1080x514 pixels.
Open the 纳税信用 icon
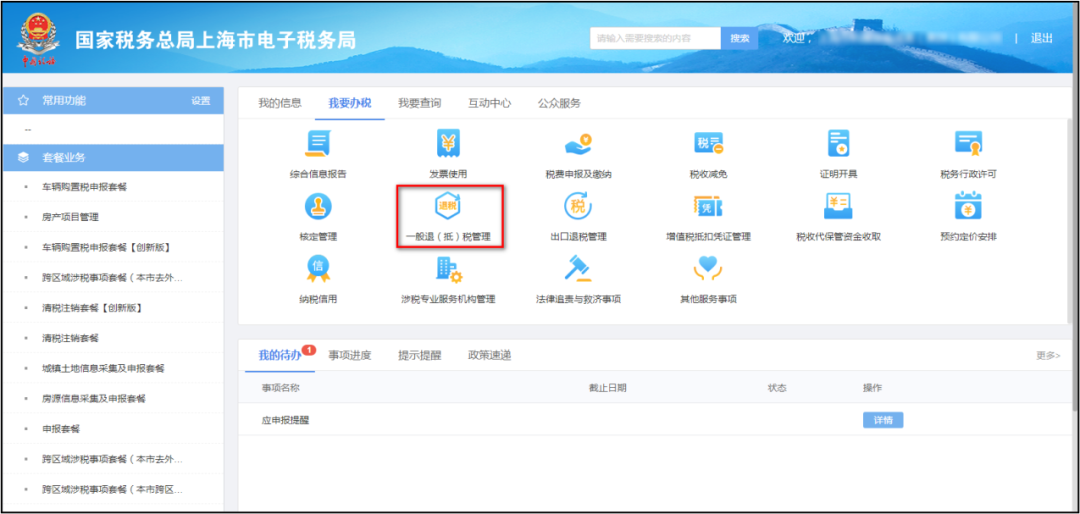[318, 269]
